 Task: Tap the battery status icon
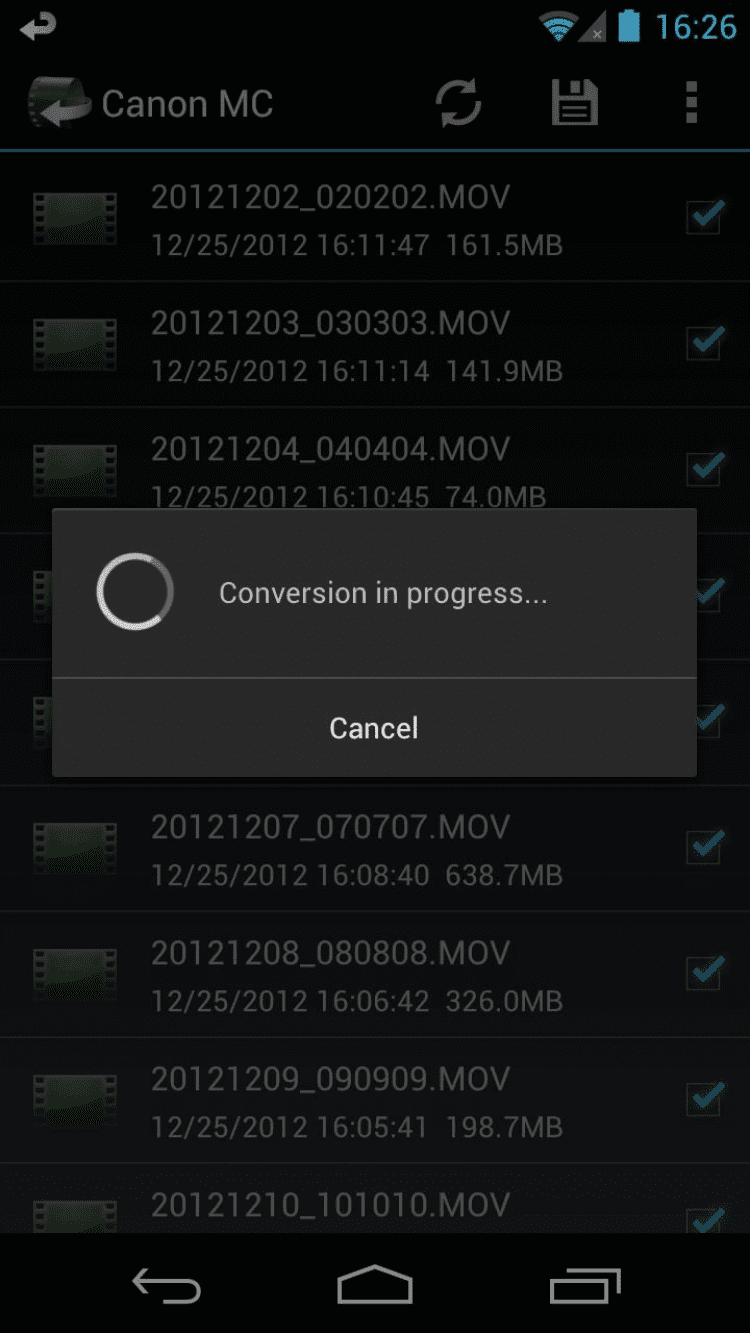coord(628,25)
